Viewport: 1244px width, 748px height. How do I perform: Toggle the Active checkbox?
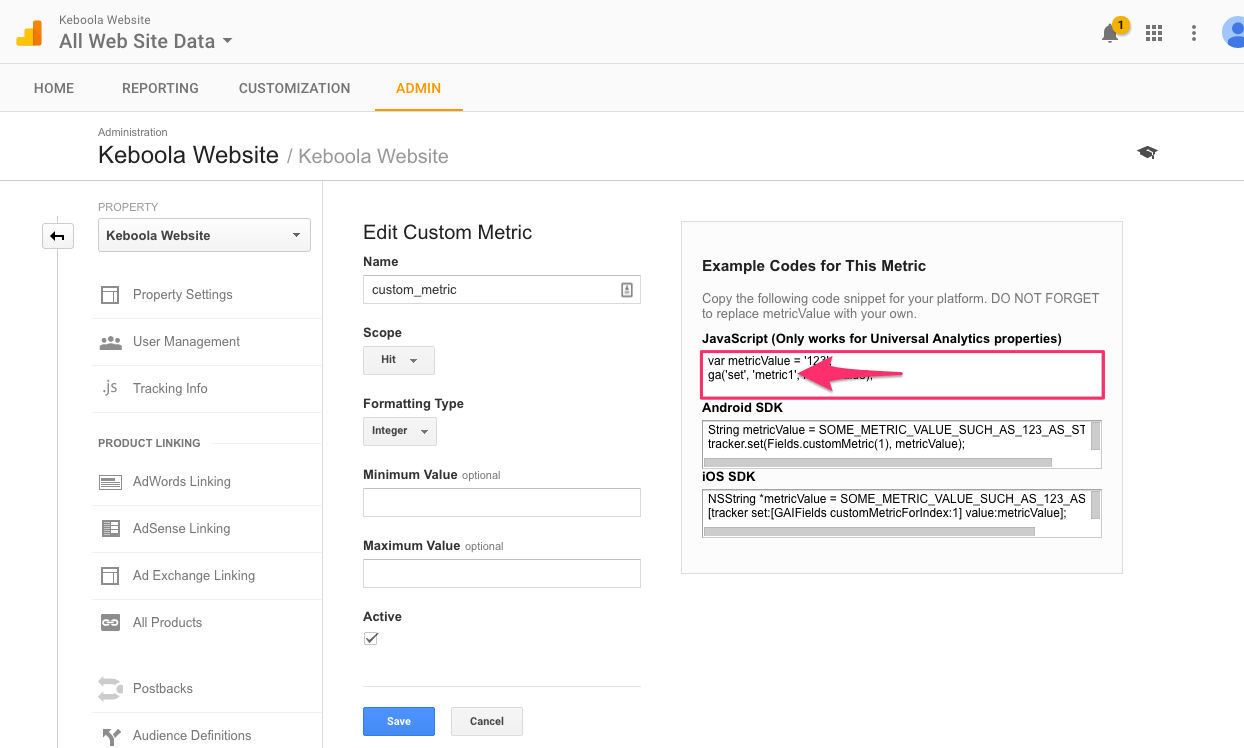[x=371, y=638]
